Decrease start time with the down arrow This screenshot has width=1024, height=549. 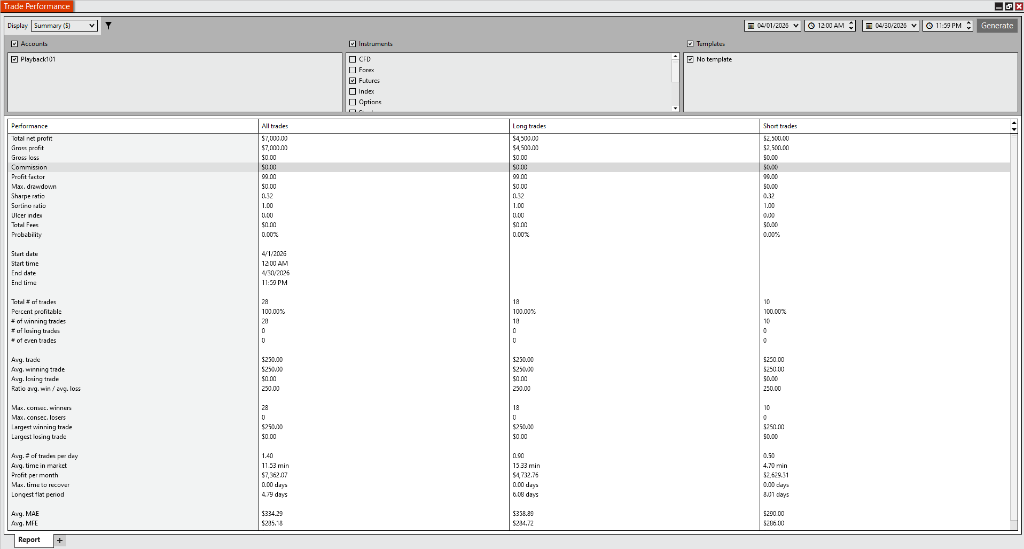tap(851, 28)
